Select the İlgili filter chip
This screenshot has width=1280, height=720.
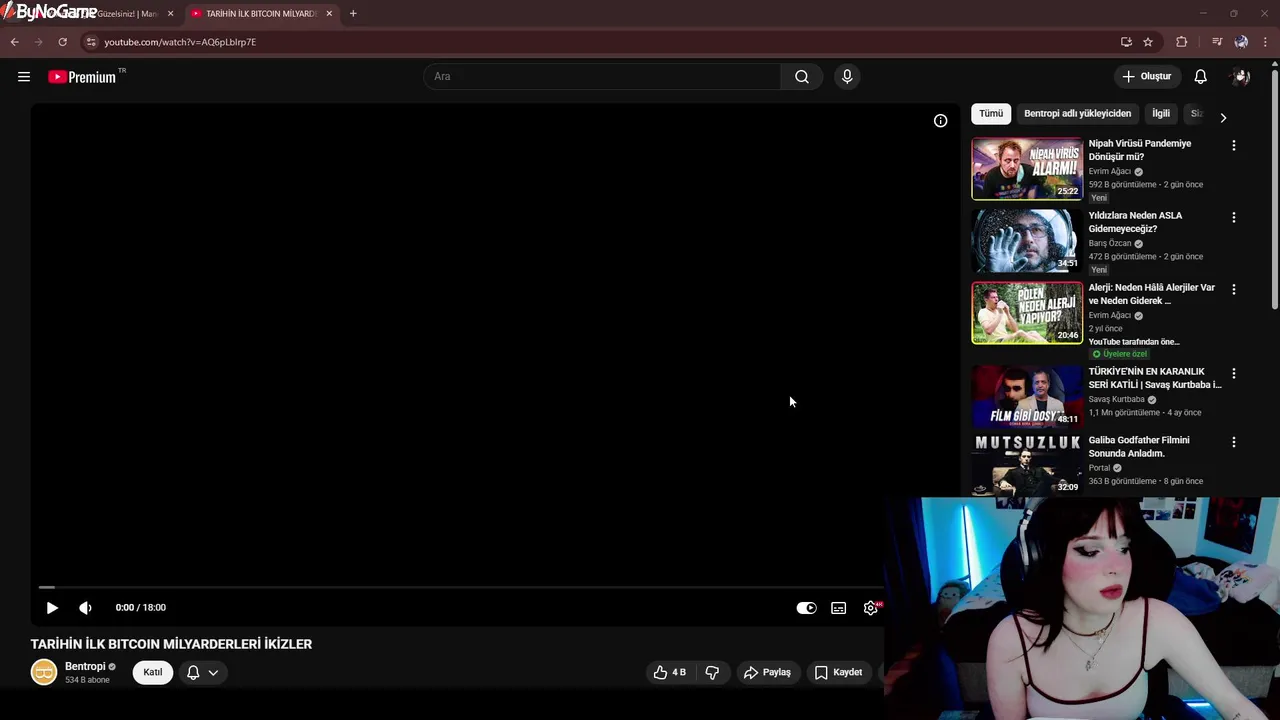click(x=1161, y=114)
